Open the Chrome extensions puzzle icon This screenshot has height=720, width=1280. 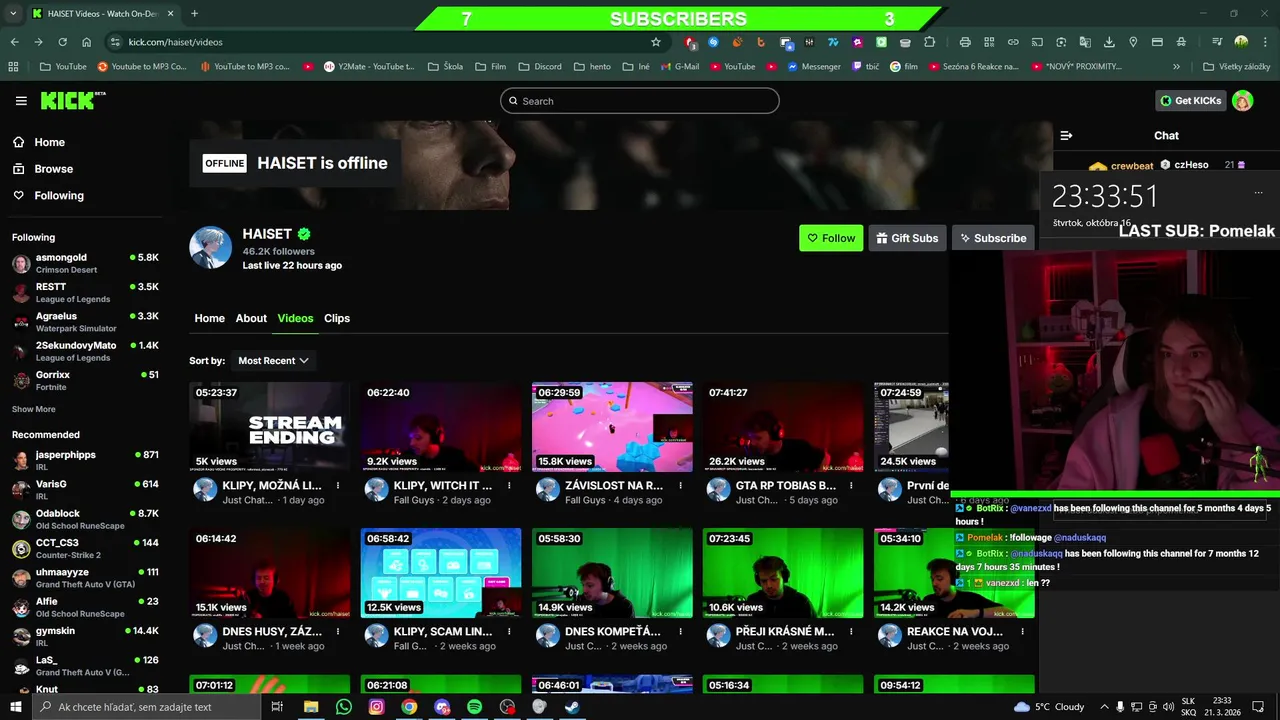(x=930, y=42)
